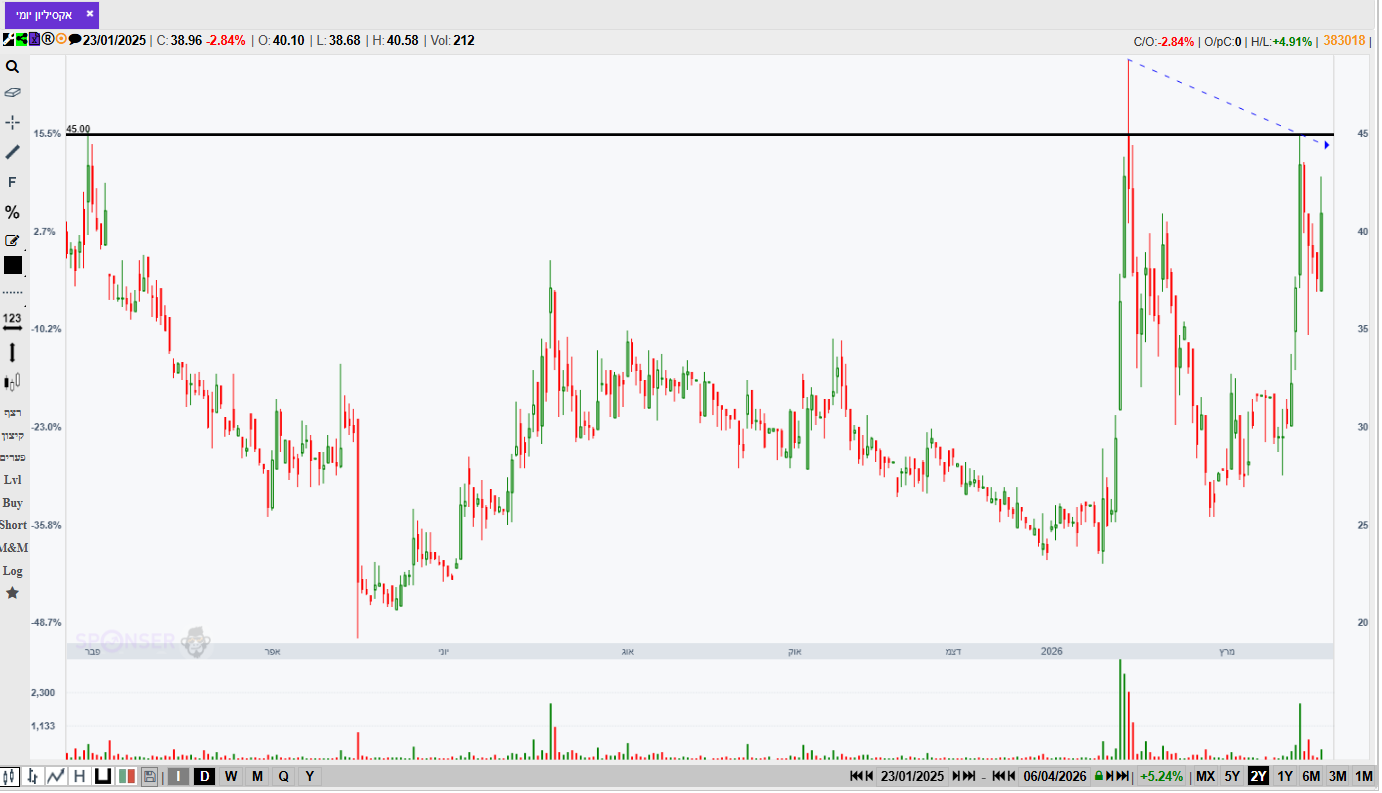1382x793 pixels.
Task: Select the vertical double-arrow tool
Action: (13, 352)
